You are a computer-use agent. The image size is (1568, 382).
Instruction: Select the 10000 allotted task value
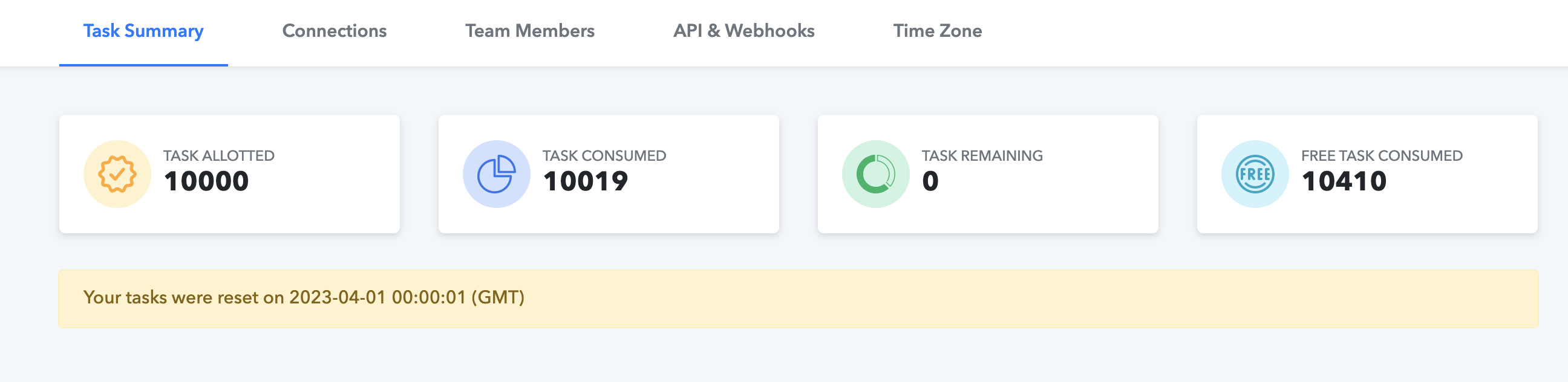pyautogui.click(x=206, y=181)
